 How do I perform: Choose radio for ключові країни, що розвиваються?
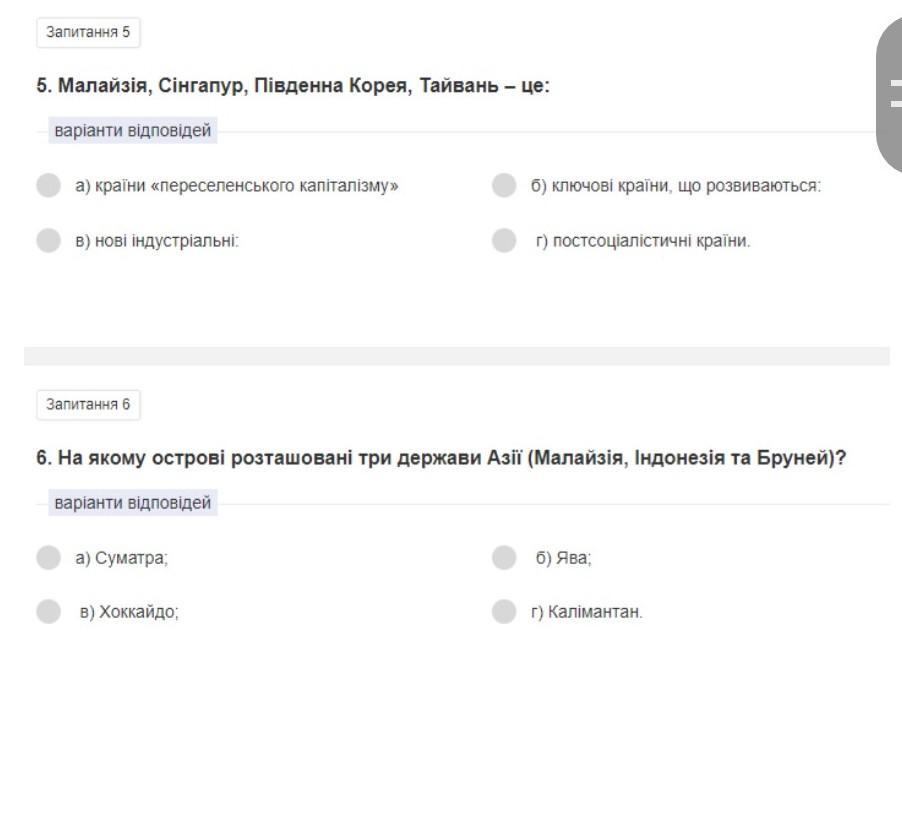504,185
